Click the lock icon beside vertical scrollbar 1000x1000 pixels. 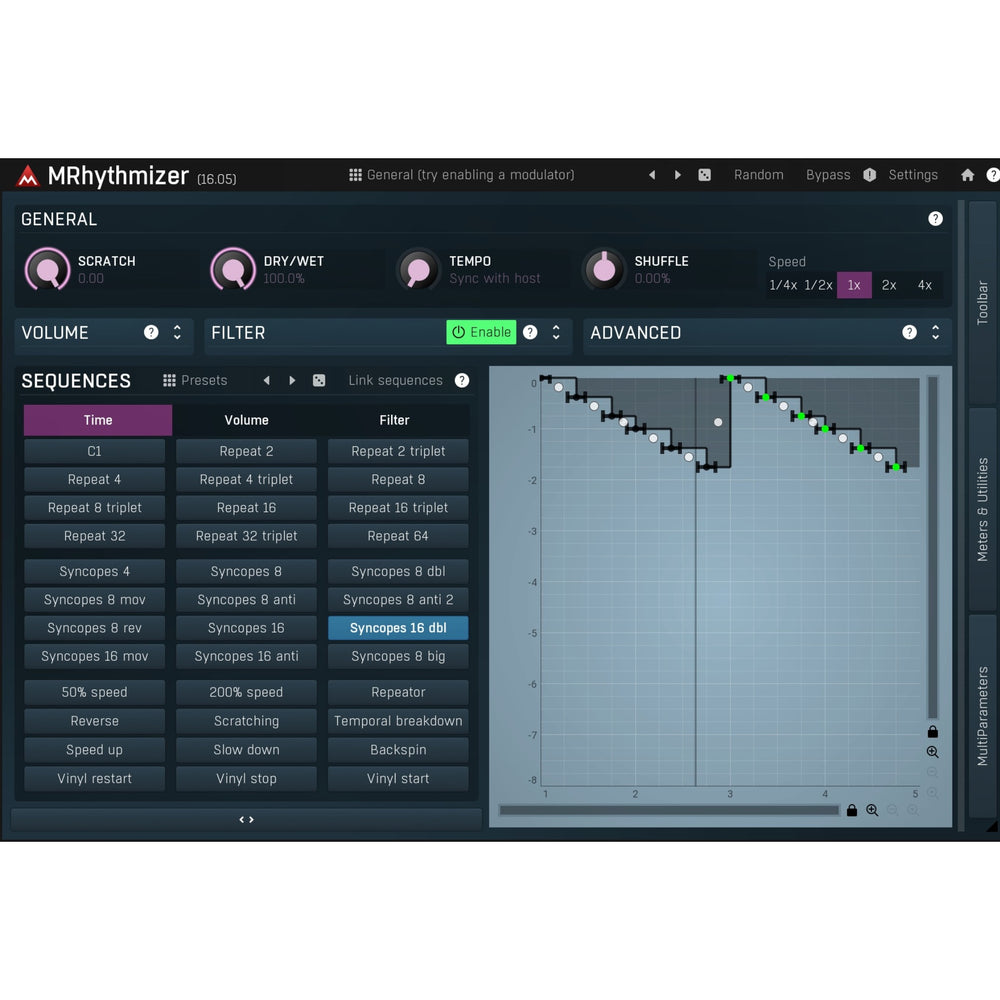[x=932, y=731]
